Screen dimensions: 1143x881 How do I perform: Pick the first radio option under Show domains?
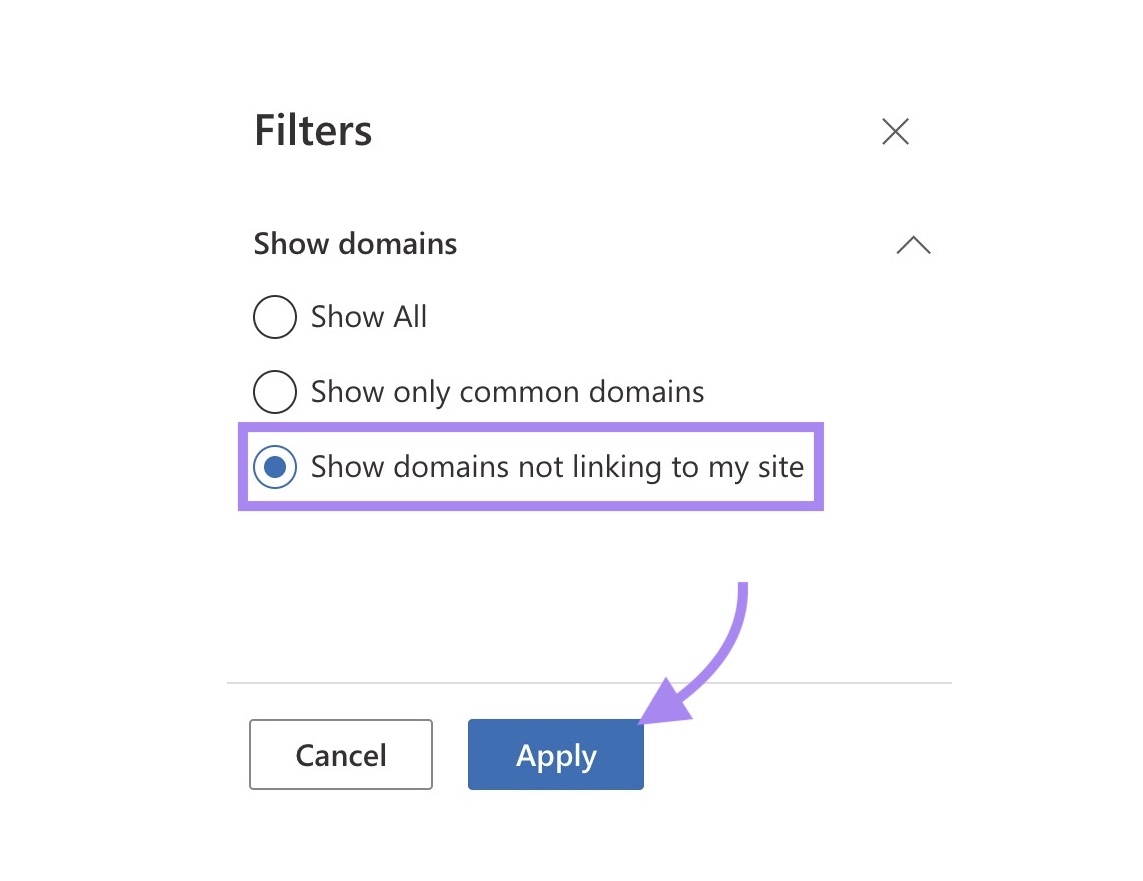coord(274,317)
